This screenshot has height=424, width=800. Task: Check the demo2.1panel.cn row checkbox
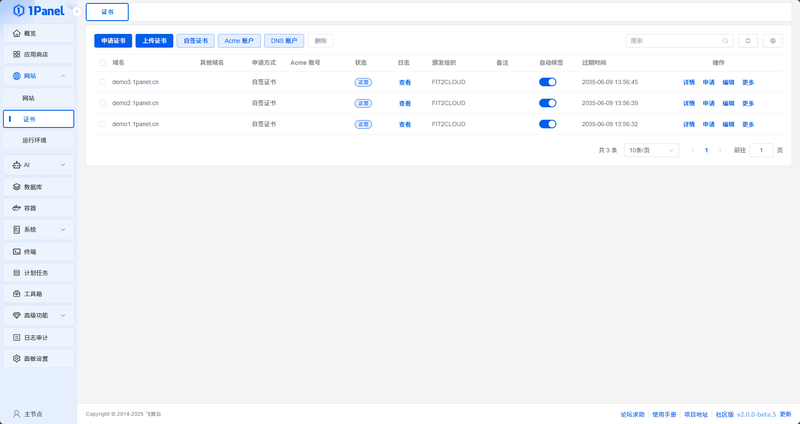(103, 103)
